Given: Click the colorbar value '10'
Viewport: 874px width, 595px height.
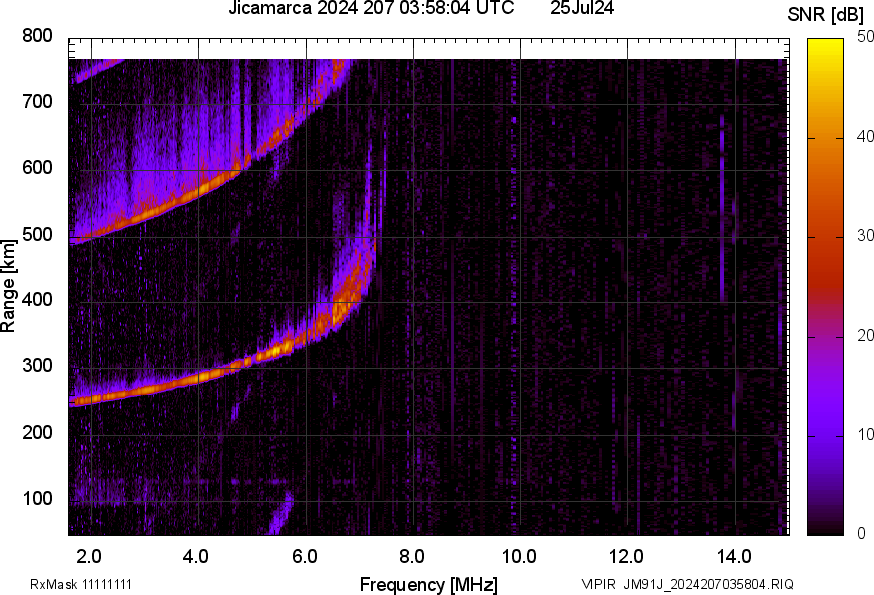Looking at the screenshot, I should [x=865, y=435].
